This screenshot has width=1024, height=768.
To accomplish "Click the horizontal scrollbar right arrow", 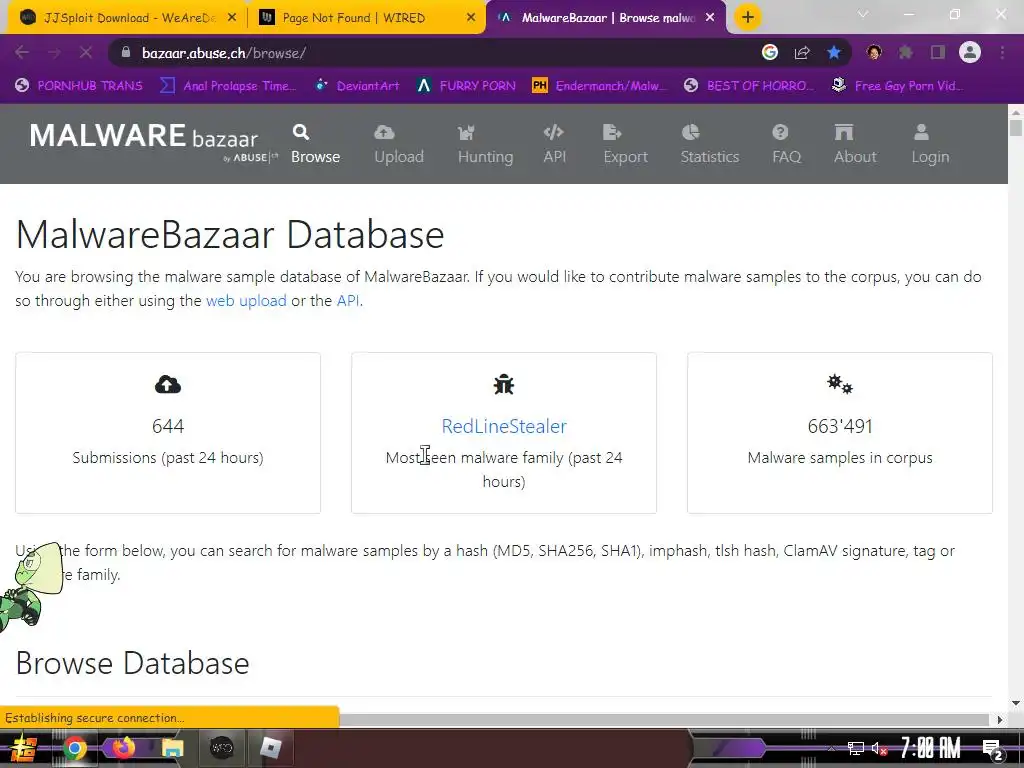I will pos(999,720).
